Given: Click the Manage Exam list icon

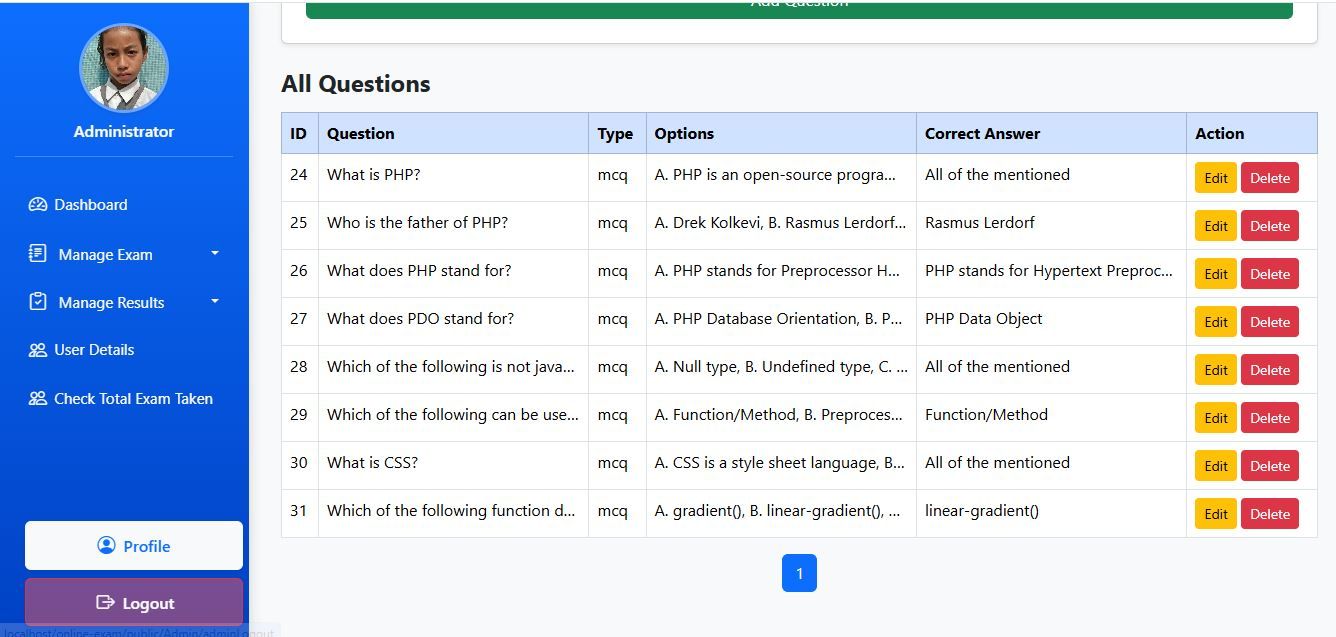Looking at the screenshot, I should tap(38, 254).
